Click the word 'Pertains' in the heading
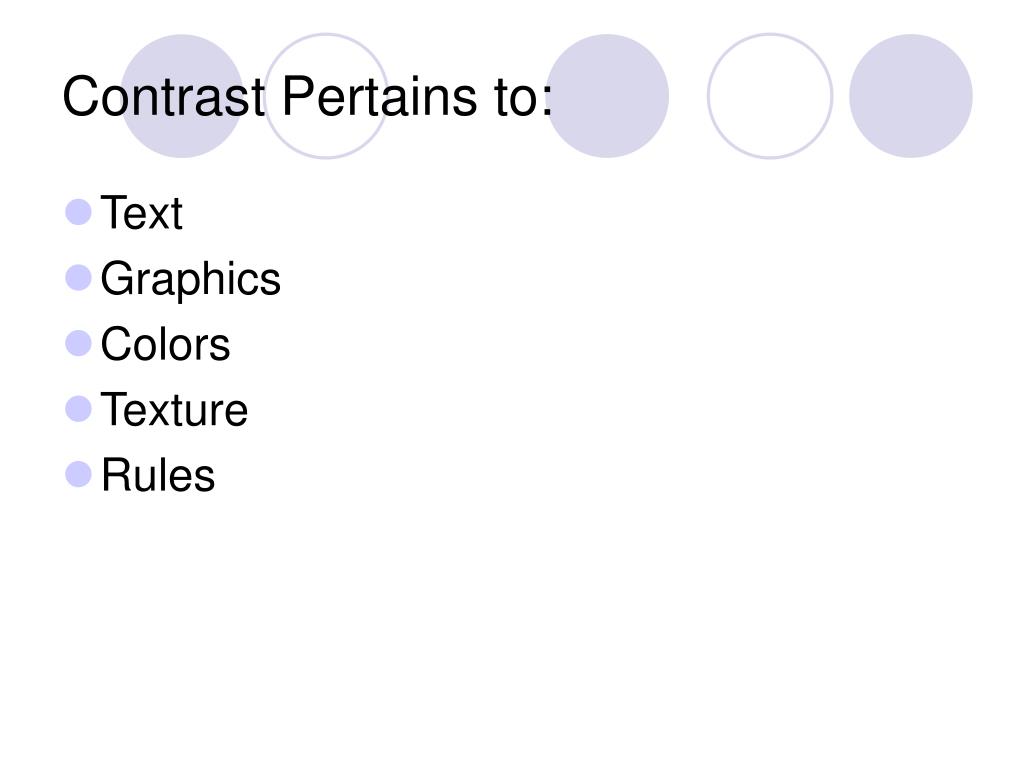This screenshot has height=768, width=1024. (x=379, y=97)
